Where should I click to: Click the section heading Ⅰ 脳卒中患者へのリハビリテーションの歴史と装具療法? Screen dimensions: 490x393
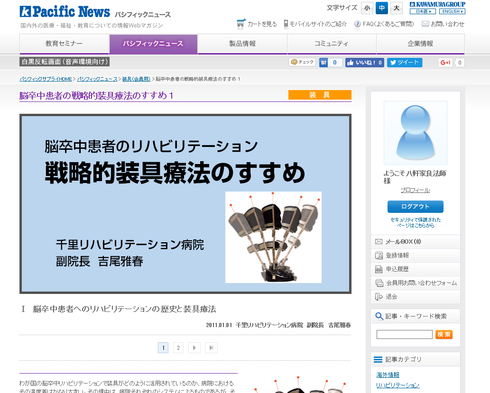click(119, 309)
